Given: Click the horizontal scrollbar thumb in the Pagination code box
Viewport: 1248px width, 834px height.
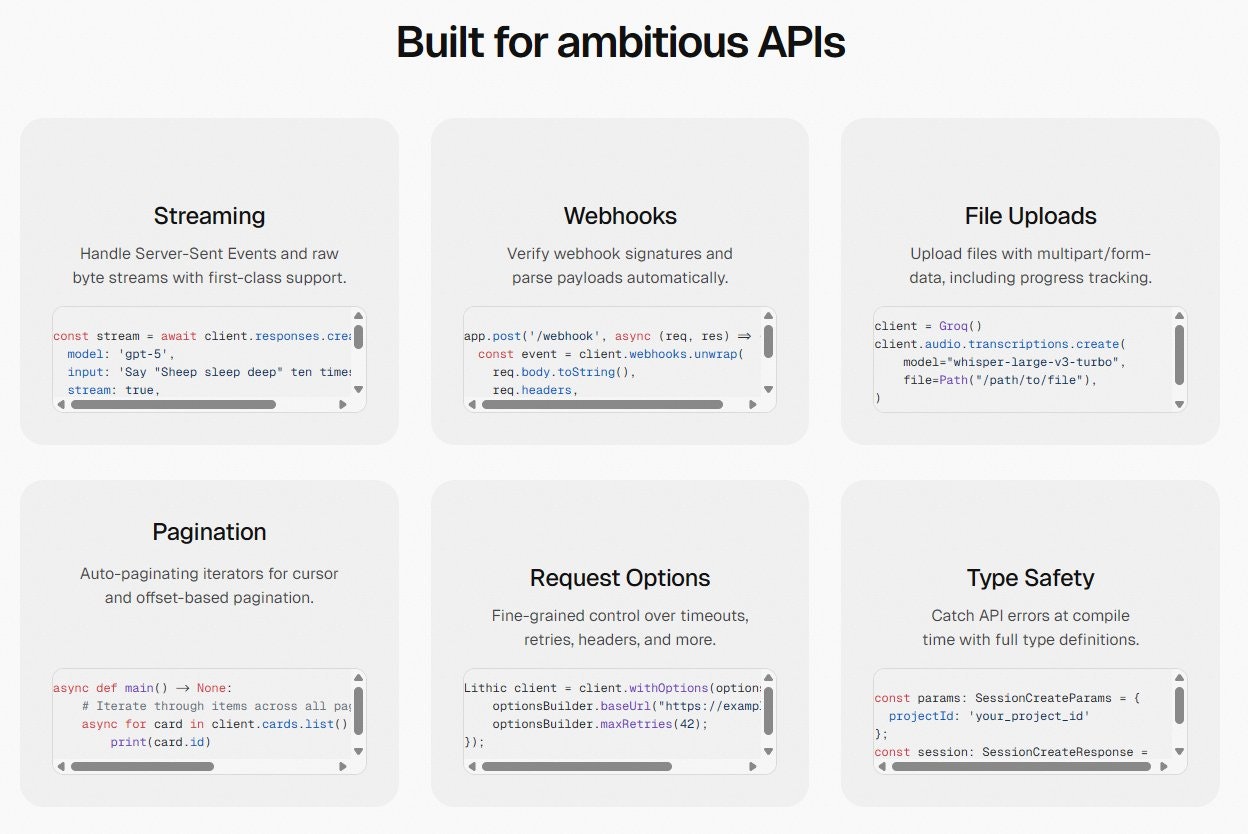Looking at the screenshot, I should pyautogui.click(x=142, y=766).
